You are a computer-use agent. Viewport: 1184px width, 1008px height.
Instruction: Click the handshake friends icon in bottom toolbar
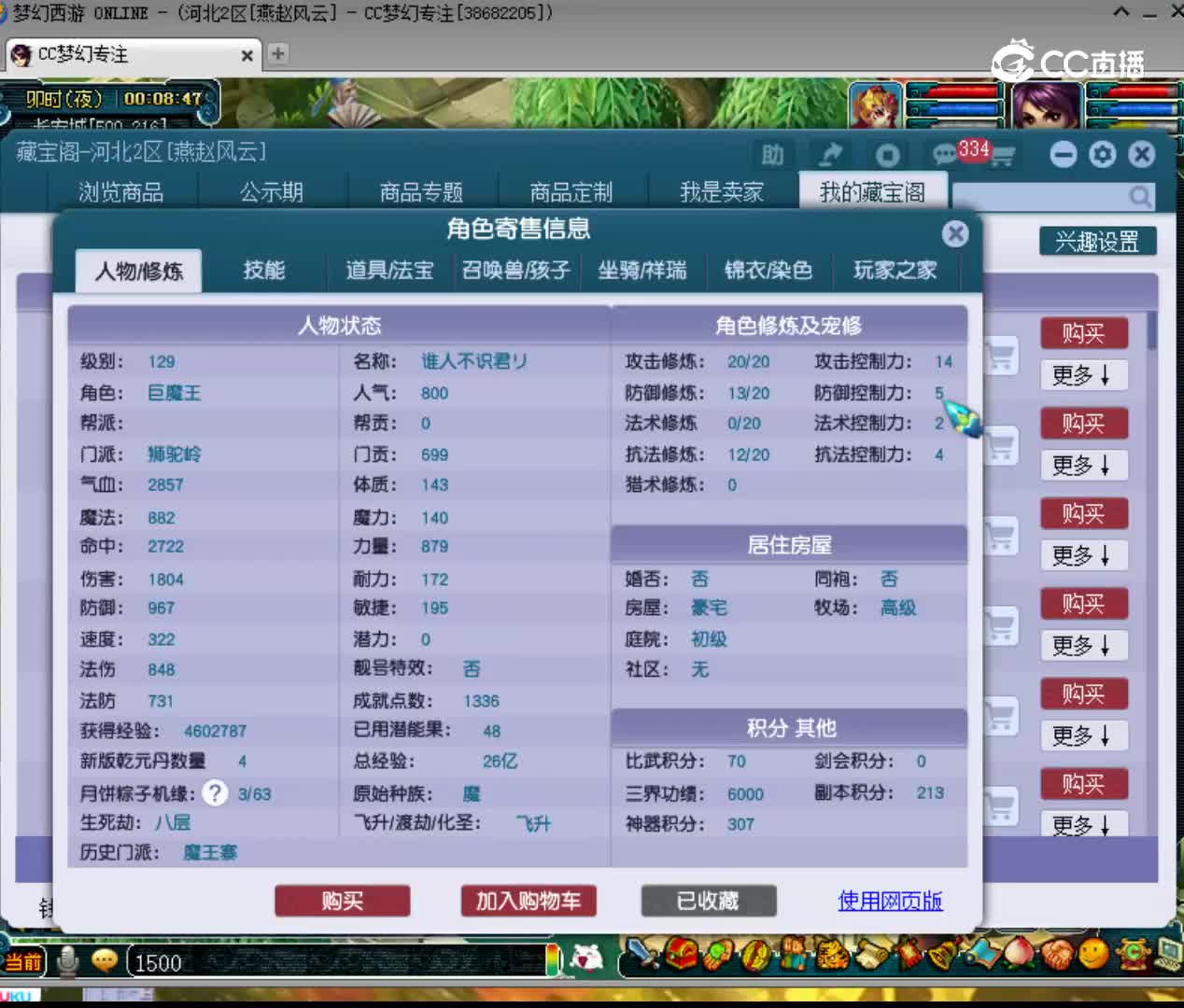click(1057, 955)
